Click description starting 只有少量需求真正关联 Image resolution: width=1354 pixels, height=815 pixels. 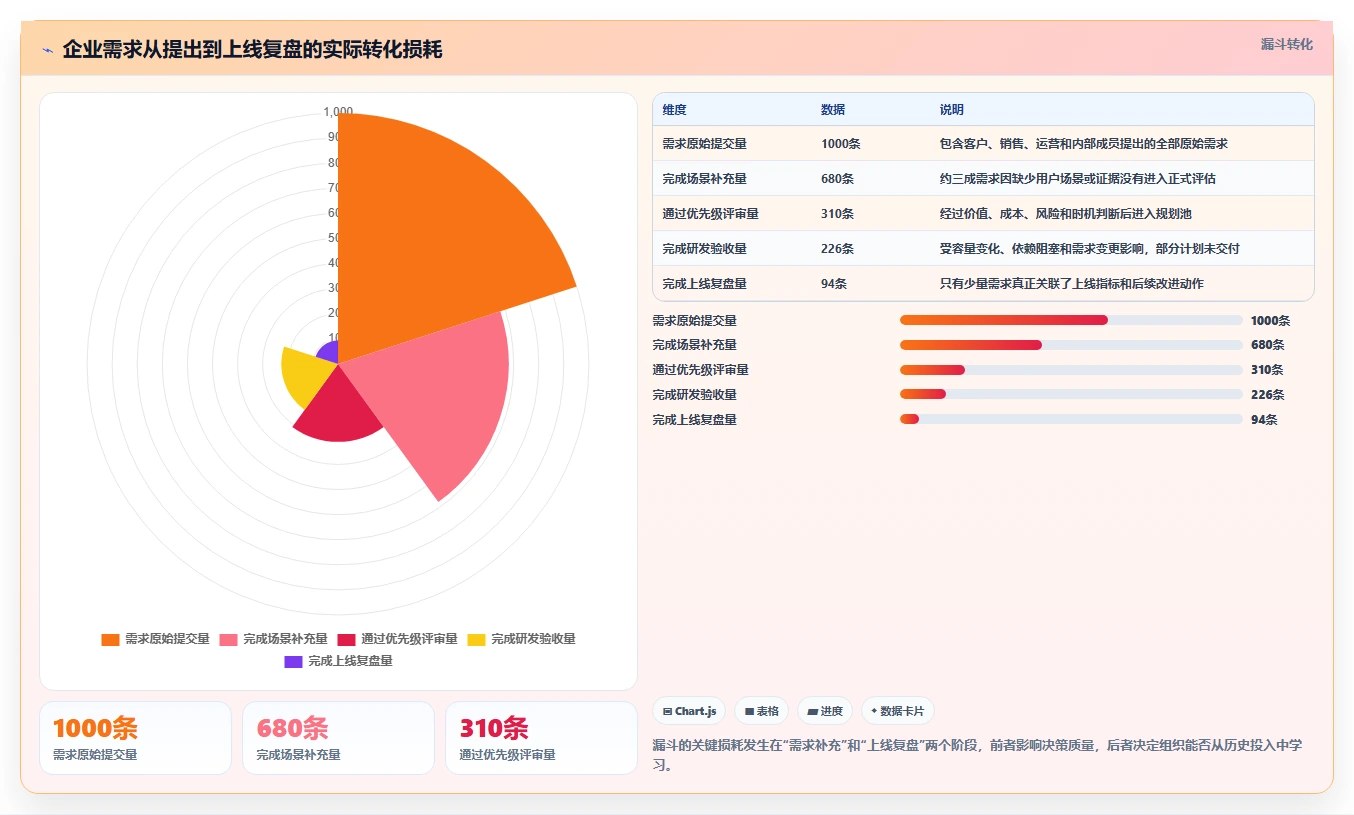pyautogui.click(x=1071, y=284)
